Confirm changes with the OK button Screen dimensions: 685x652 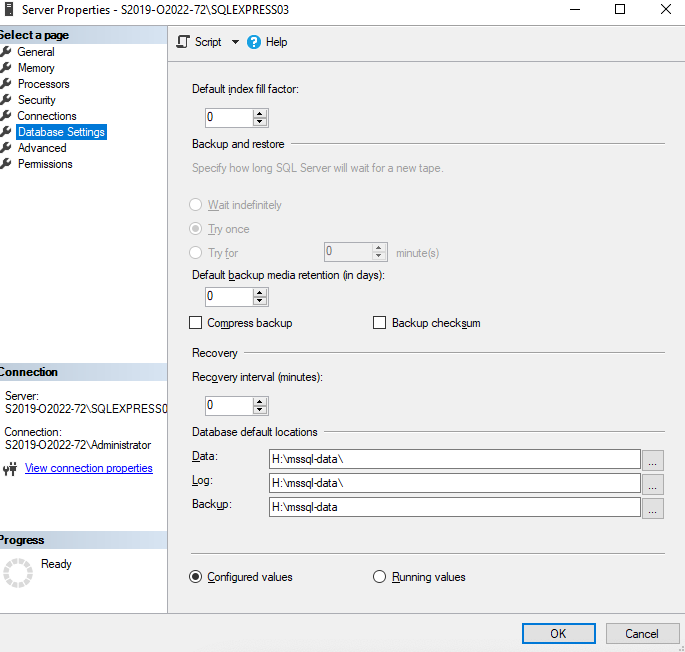coord(559,634)
